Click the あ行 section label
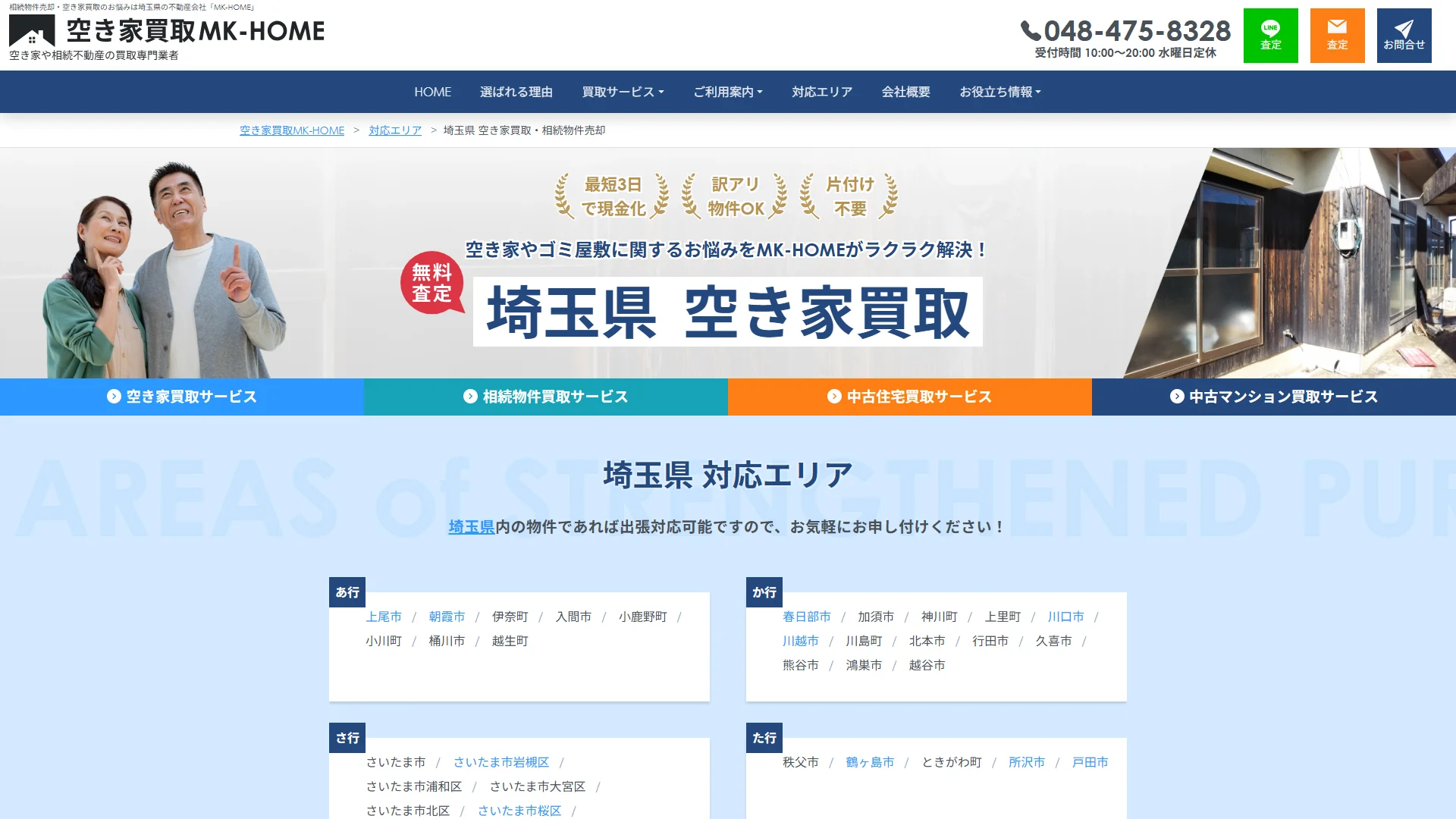 [347, 592]
